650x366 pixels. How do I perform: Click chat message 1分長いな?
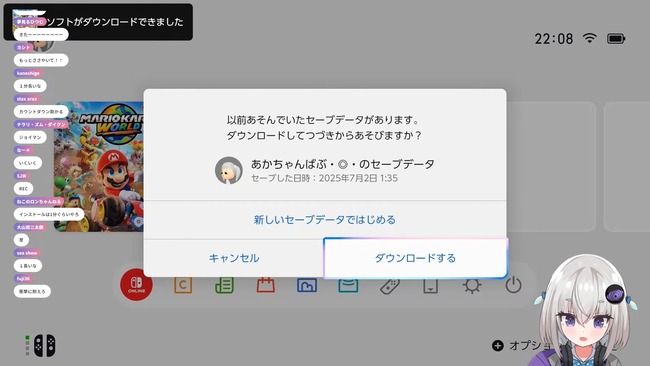[30, 86]
